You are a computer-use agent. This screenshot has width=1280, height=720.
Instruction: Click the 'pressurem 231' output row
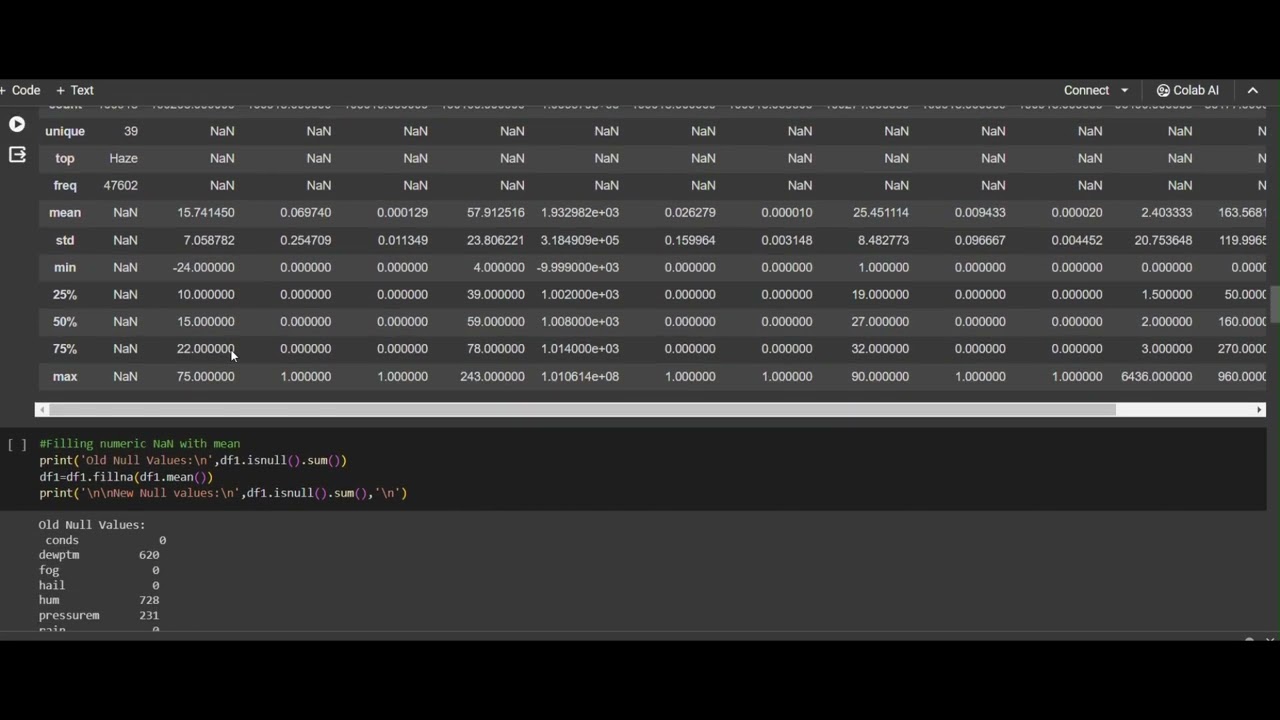tap(99, 615)
